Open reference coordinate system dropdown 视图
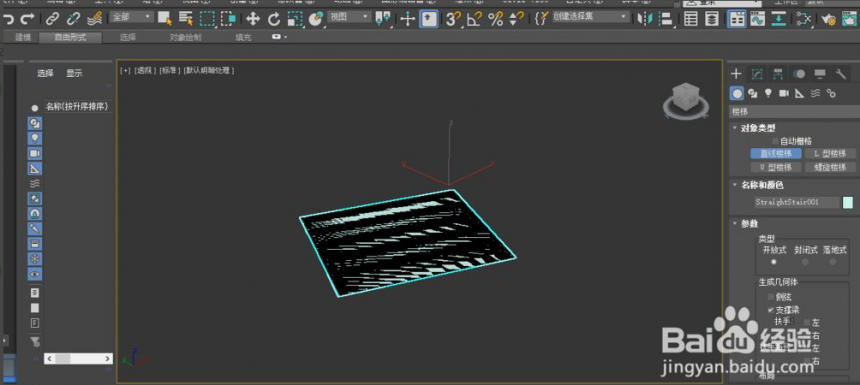 click(349, 17)
